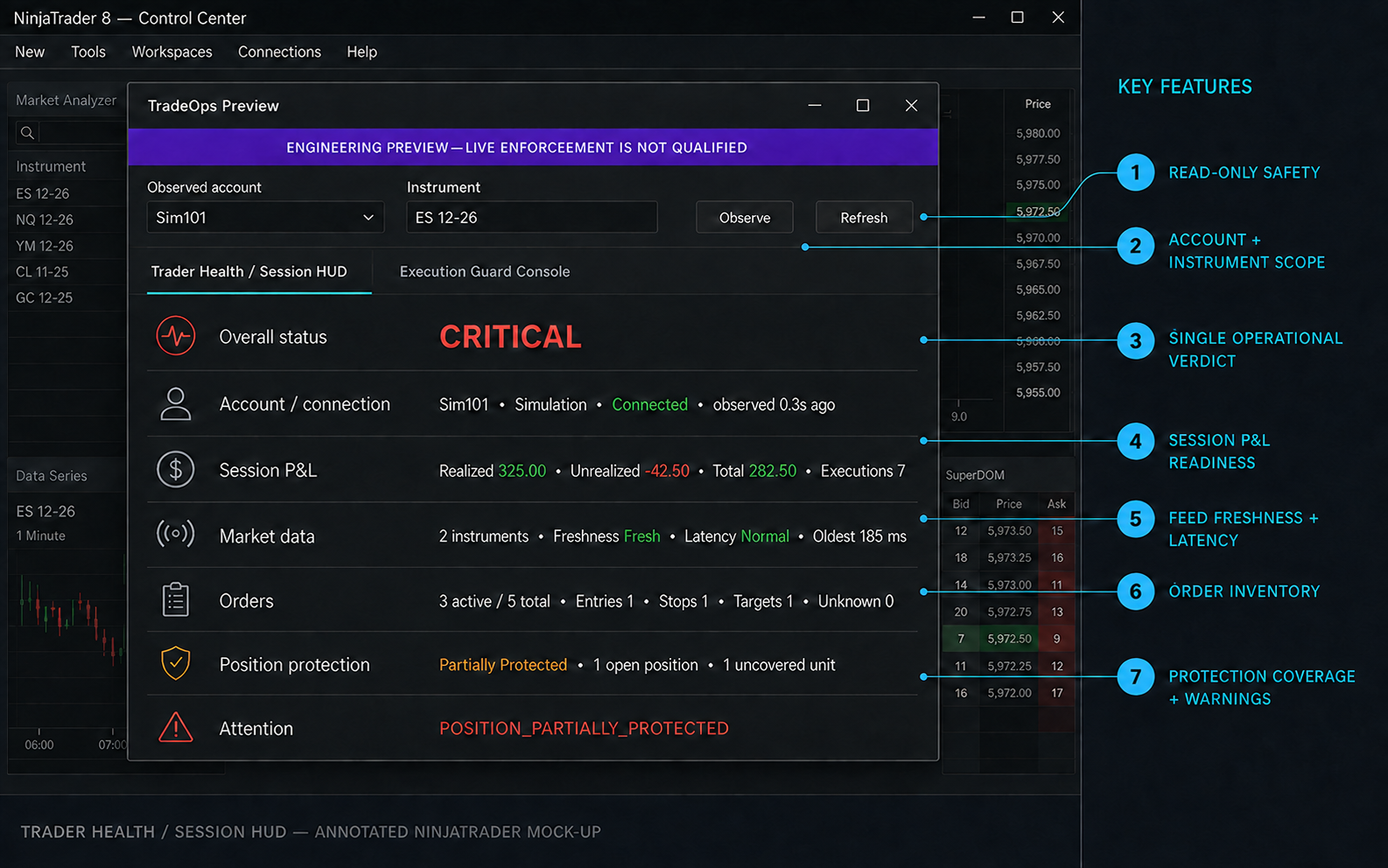Click the 5,955.00 price on the chart axis
The width and height of the screenshot is (1388, 868).
(x=1038, y=393)
